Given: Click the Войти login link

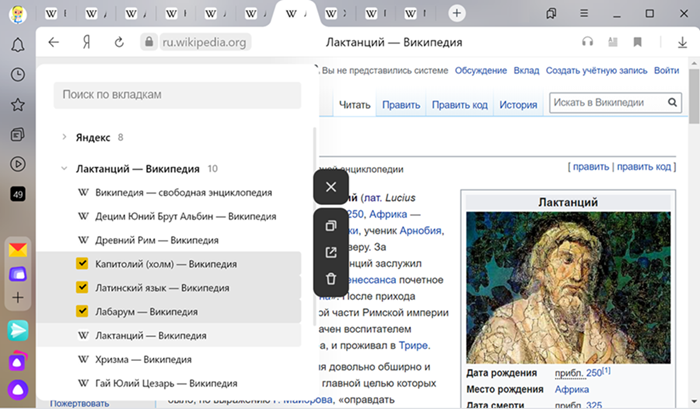Looking at the screenshot, I should point(667,71).
